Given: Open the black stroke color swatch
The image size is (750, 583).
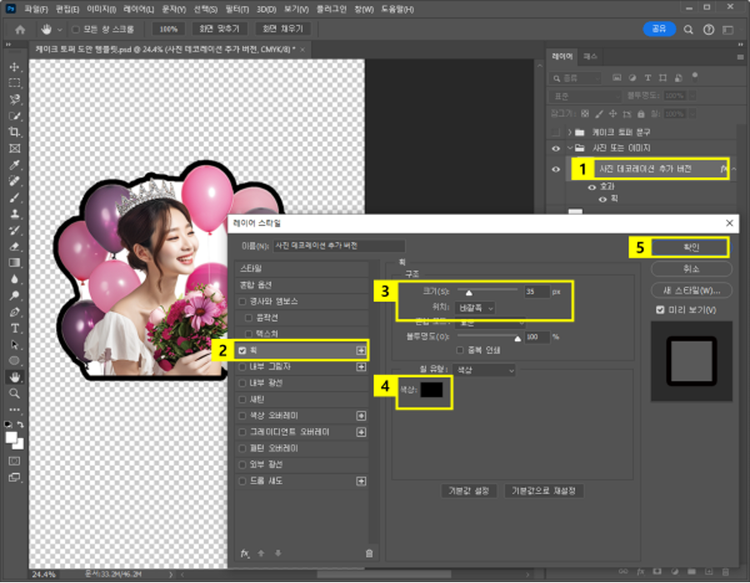Looking at the screenshot, I should (x=431, y=390).
